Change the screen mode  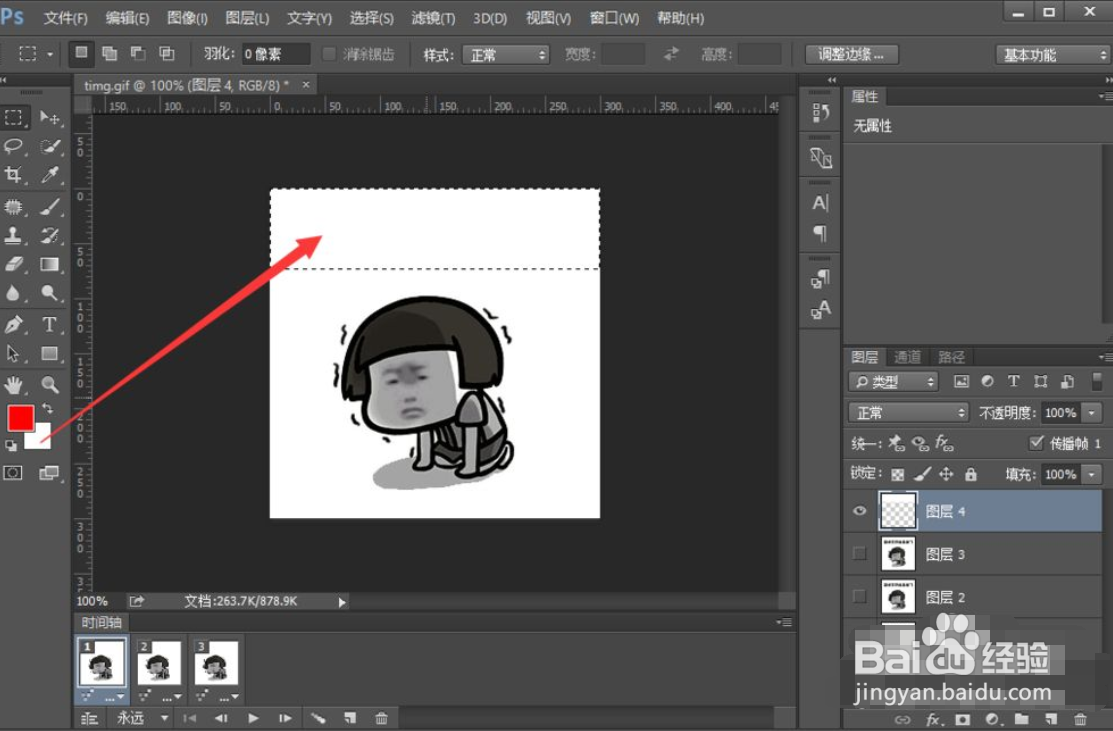(x=49, y=473)
